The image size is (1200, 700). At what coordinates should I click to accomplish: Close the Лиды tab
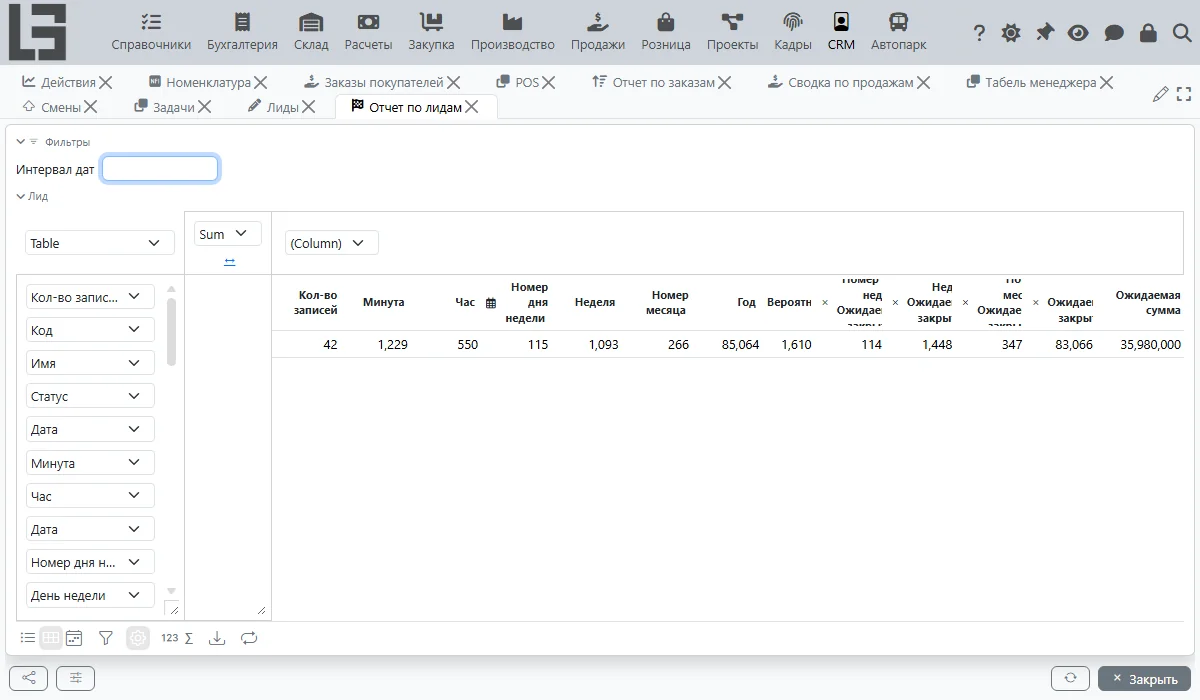[x=308, y=106]
